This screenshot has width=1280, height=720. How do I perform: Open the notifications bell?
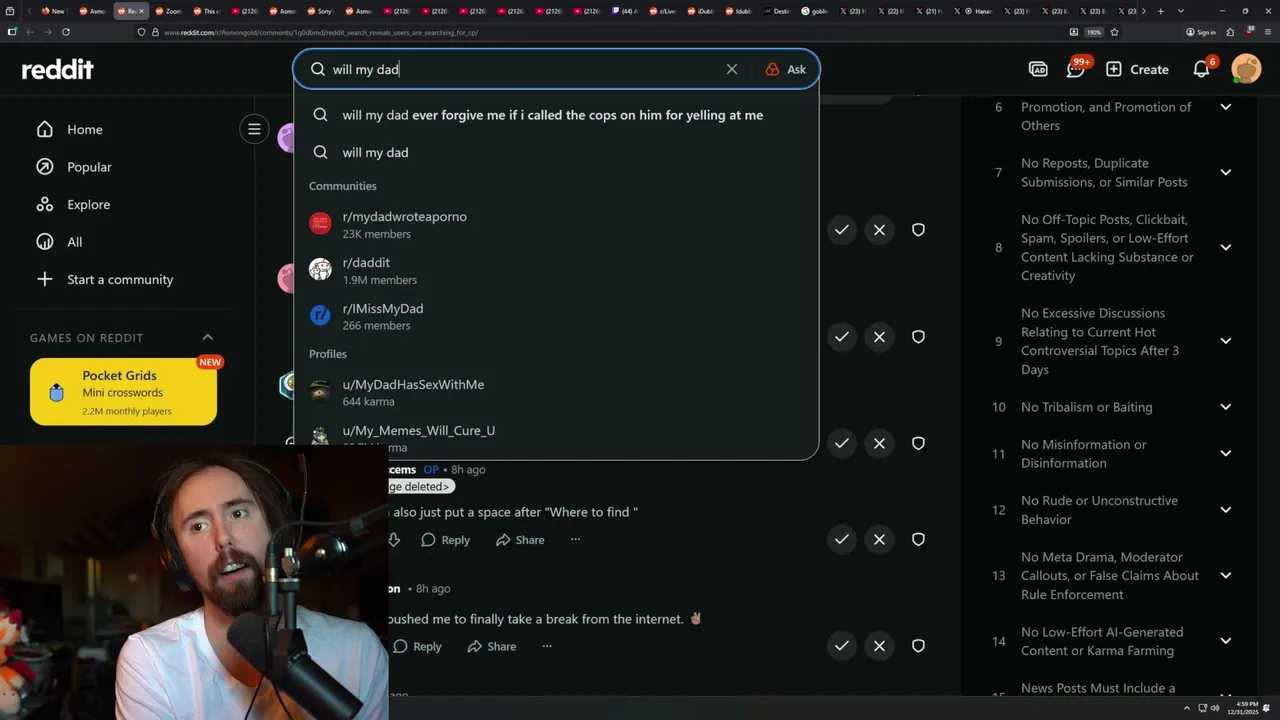(1202, 69)
